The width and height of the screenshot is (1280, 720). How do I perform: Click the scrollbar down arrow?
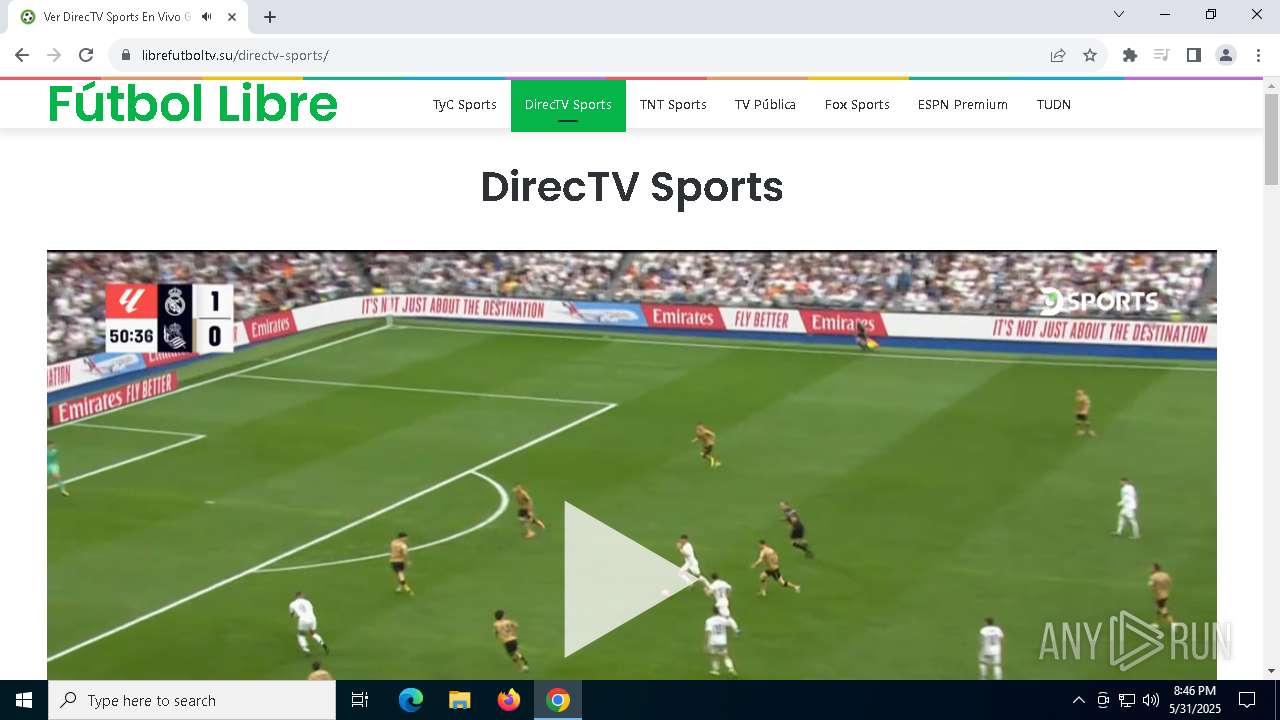tap(1271, 671)
